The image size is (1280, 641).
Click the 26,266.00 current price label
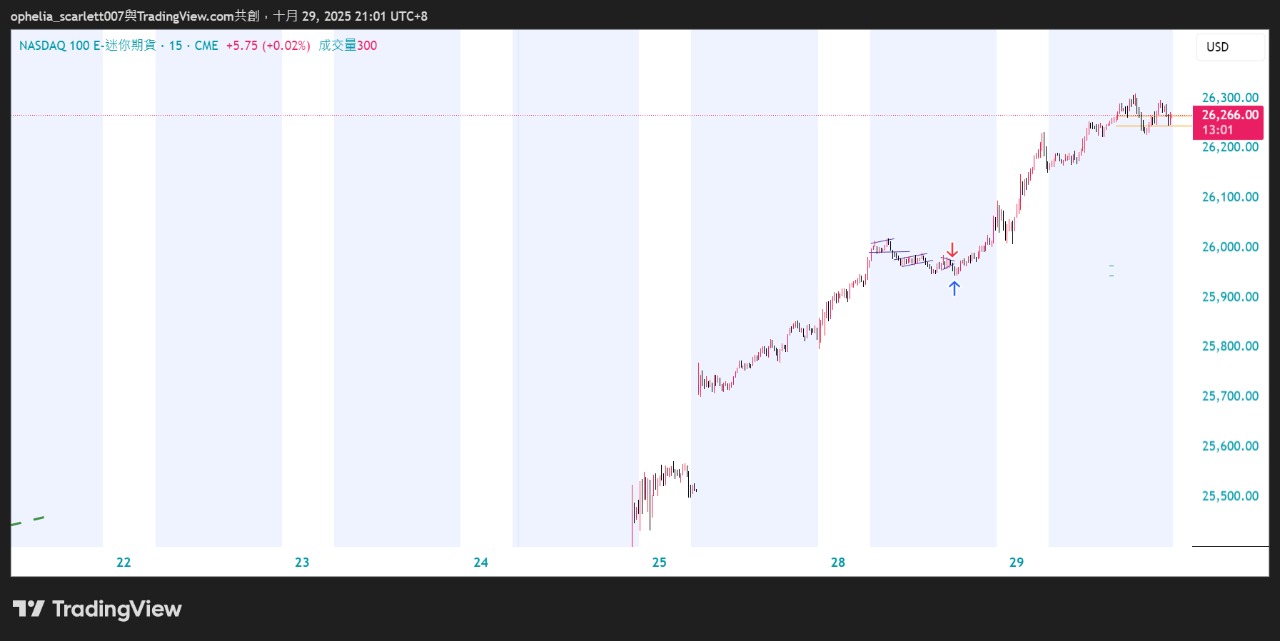click(x=1230, y=115)
